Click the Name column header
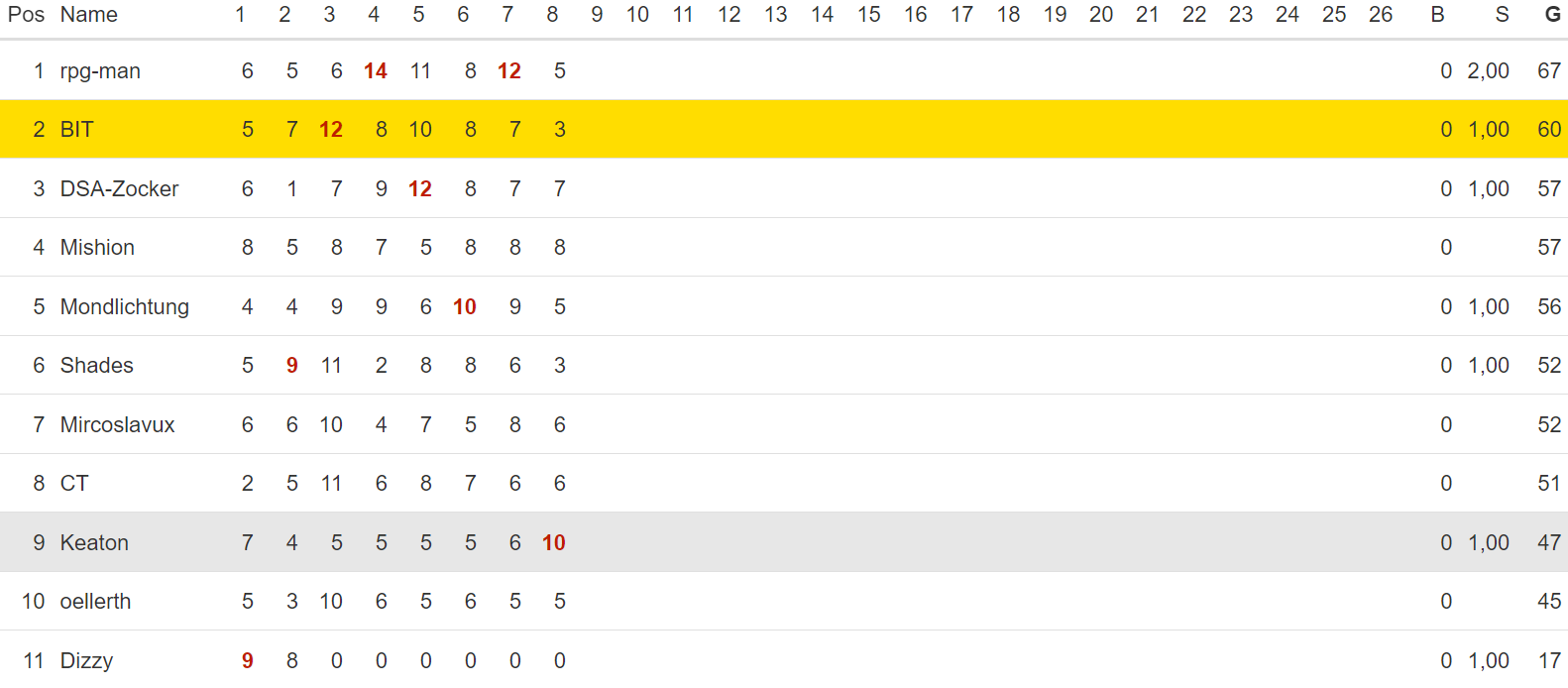 click(88, 15)
